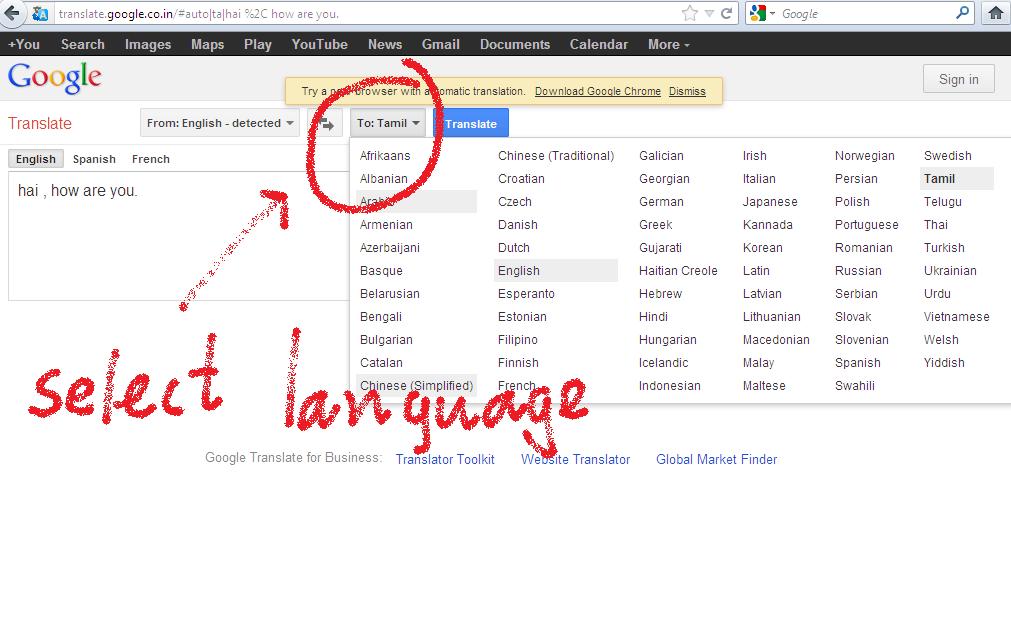The width and height of the screenshot is (1011, 637).
Task: Open News in the Google bar
Action: (385, 44)
